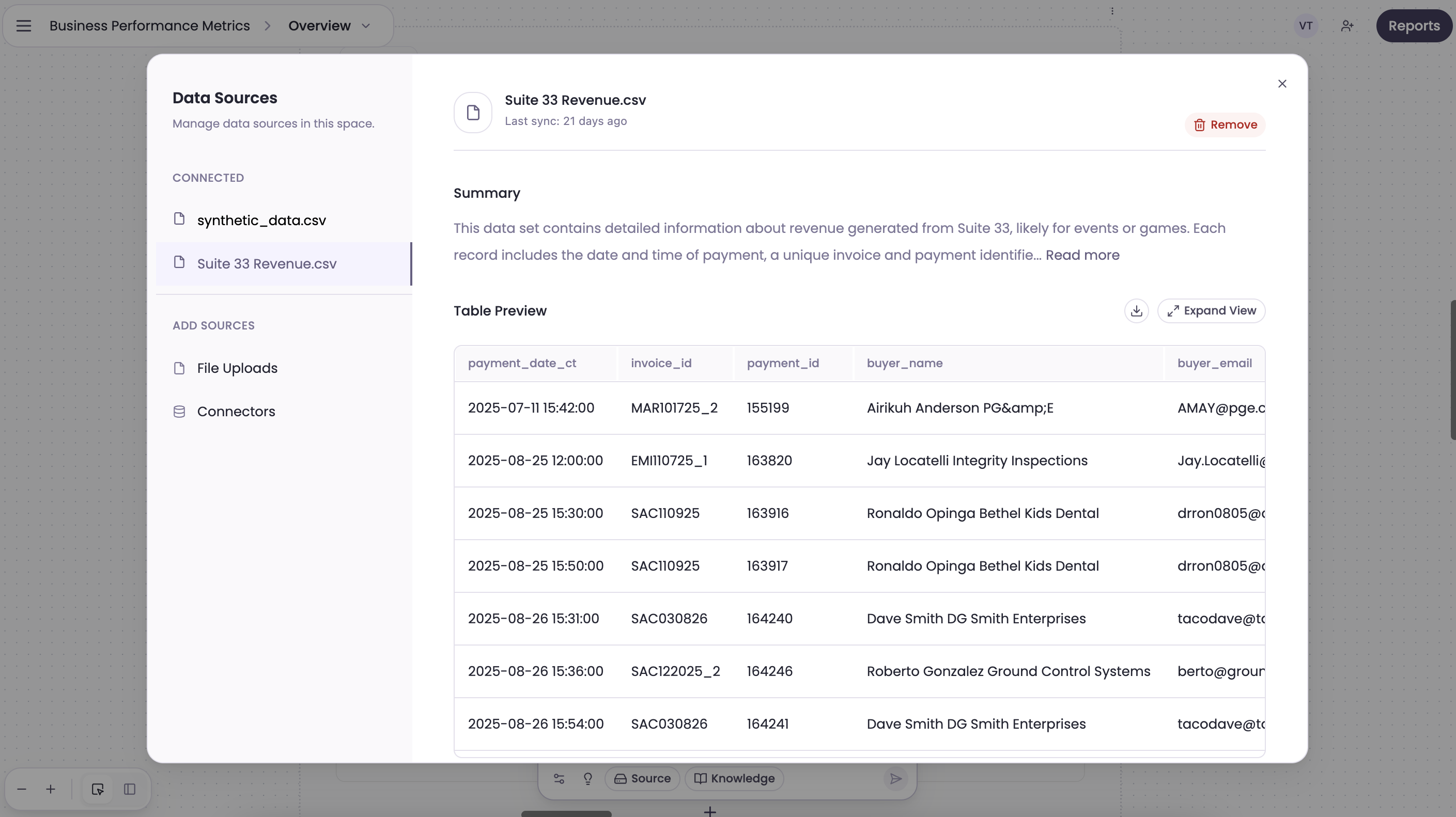The width and height of the screenshot is (1456, 817).
Task: Open the lightbulb suggestions icon
Action: coord(588,779)
